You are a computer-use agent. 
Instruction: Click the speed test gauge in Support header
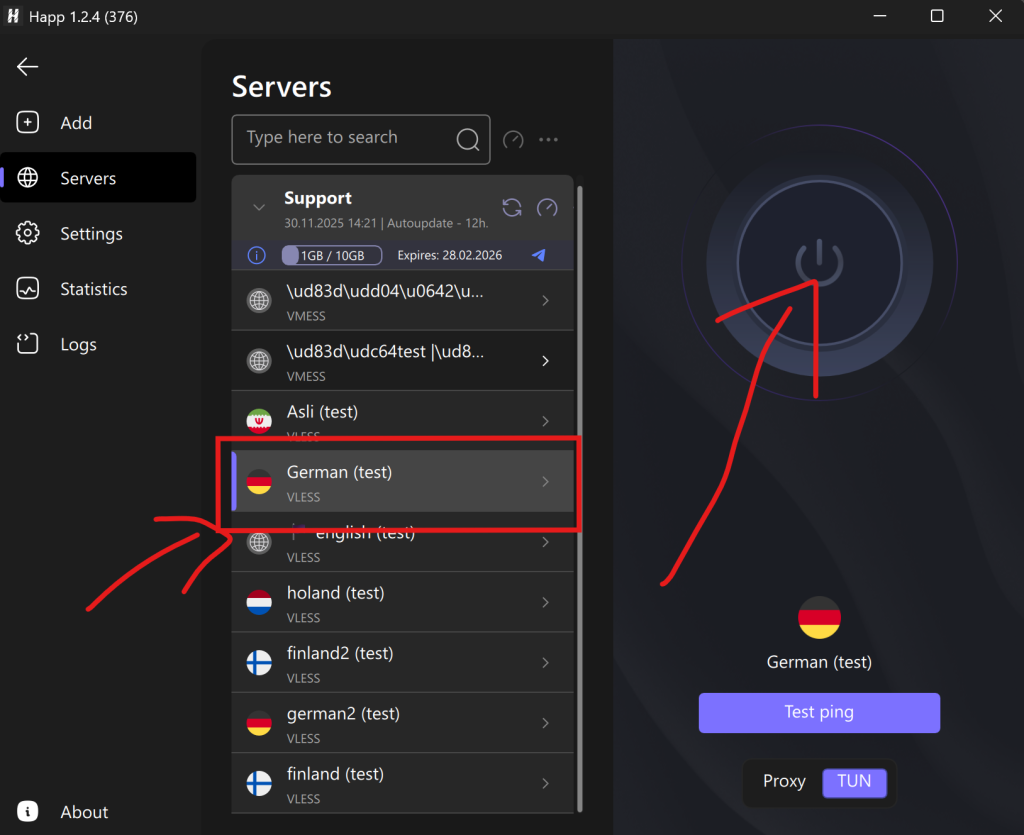click(x=547, y=207)
